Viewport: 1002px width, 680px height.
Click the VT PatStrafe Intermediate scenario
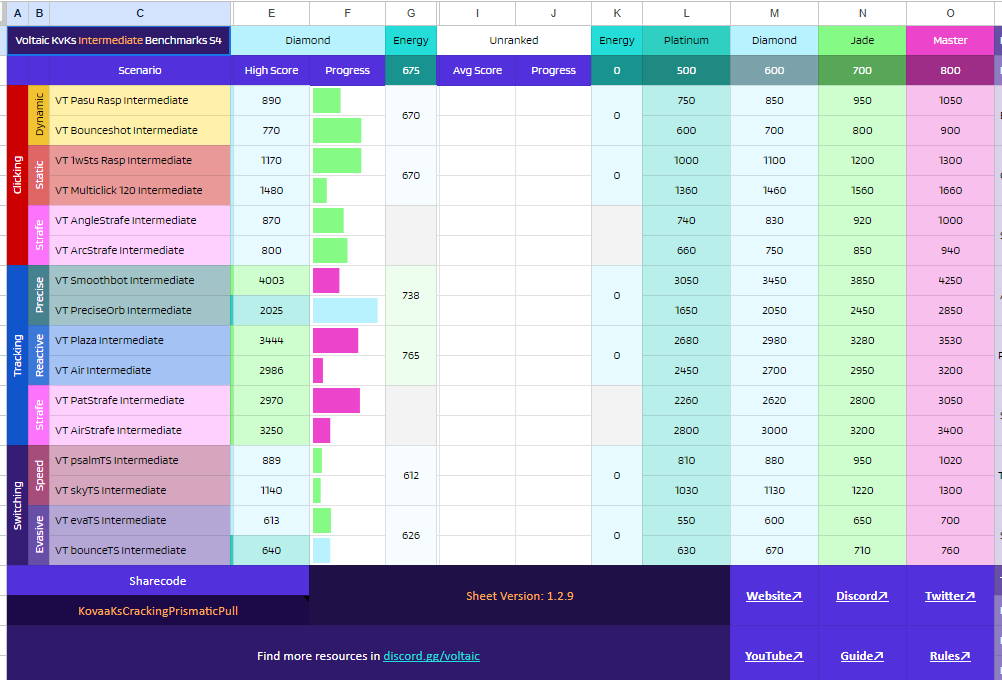[x=140, y=401]
